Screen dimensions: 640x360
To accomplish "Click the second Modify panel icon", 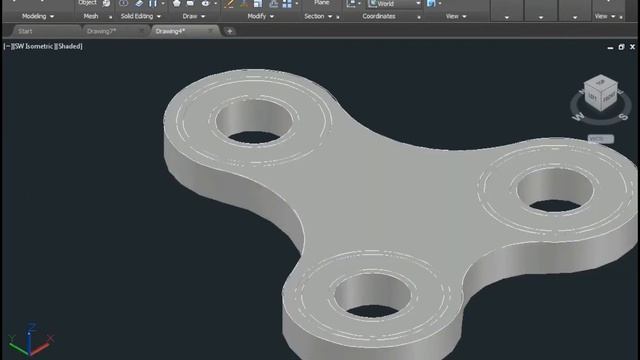I will point(244,4).
